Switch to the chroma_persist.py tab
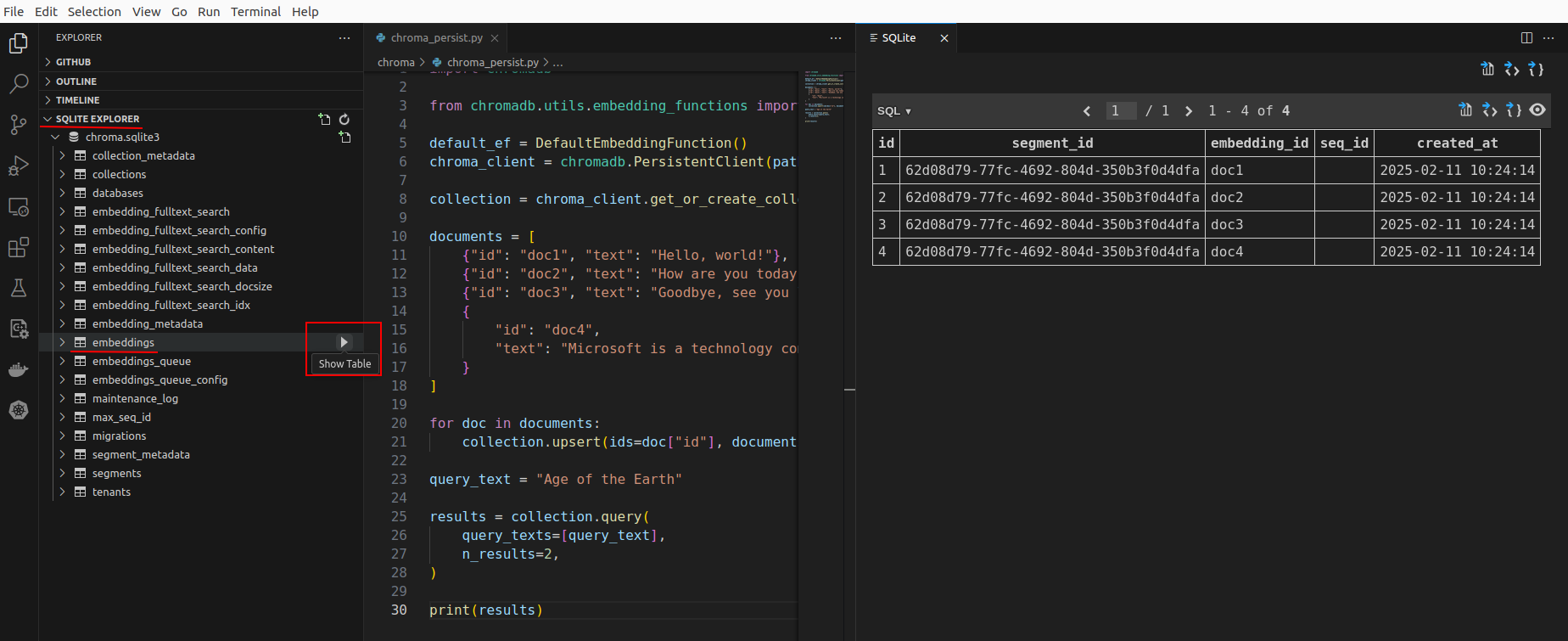Image resolution: width=1568 pixels, height=641 pixels. (435, 38)
